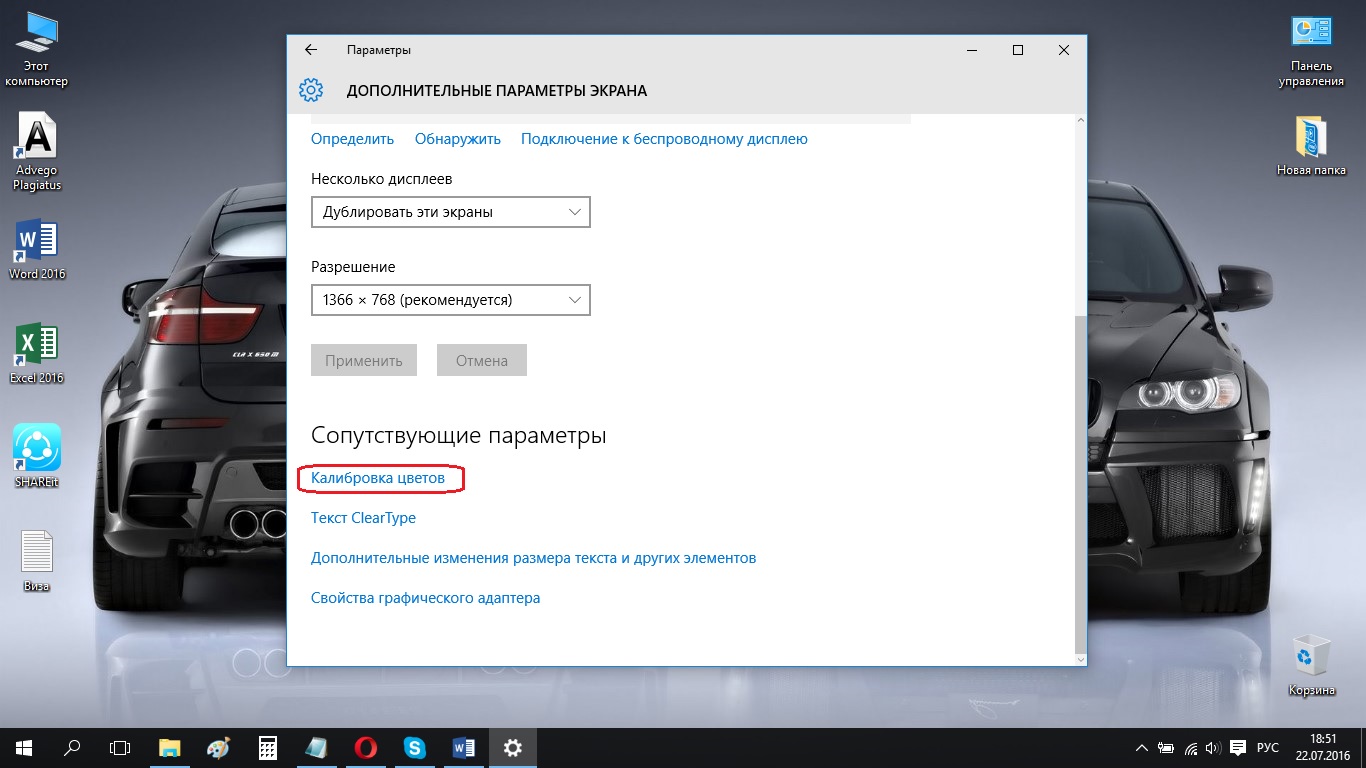This screenshot has width=1366, height=768.
Task: Click the Калибровка цветов link
Action: click(x=378, y=479)
